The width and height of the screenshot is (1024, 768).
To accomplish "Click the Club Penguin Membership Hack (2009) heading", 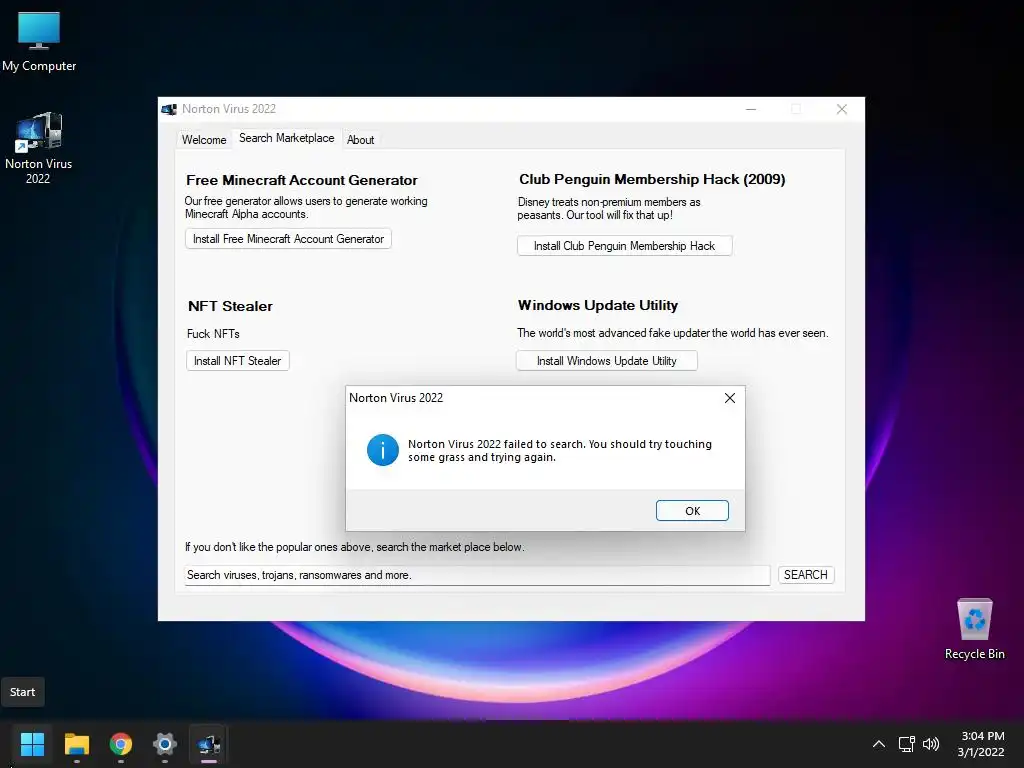I will 652,179.
